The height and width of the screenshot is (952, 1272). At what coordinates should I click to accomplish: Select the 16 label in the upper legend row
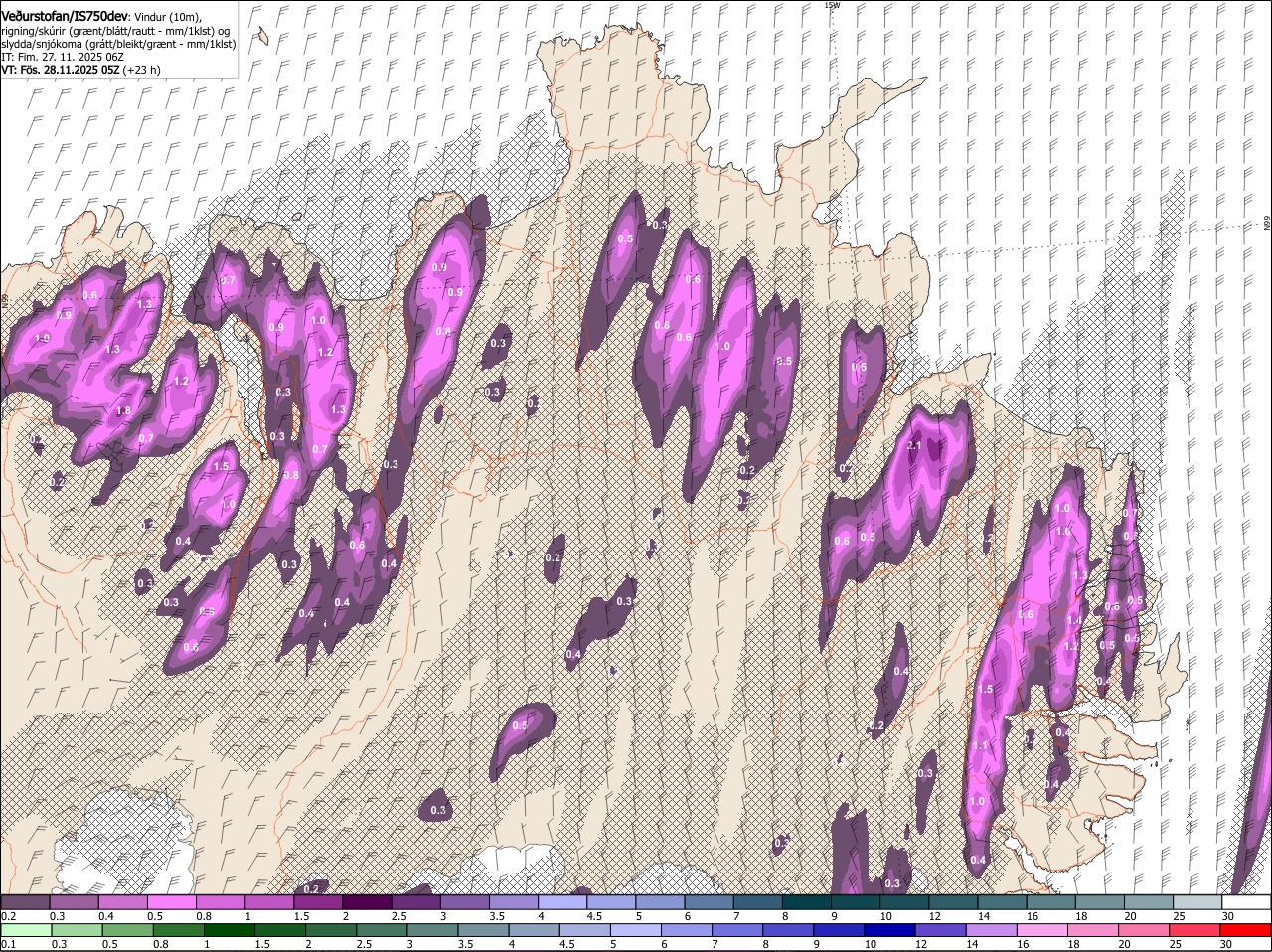[1033, 916]
